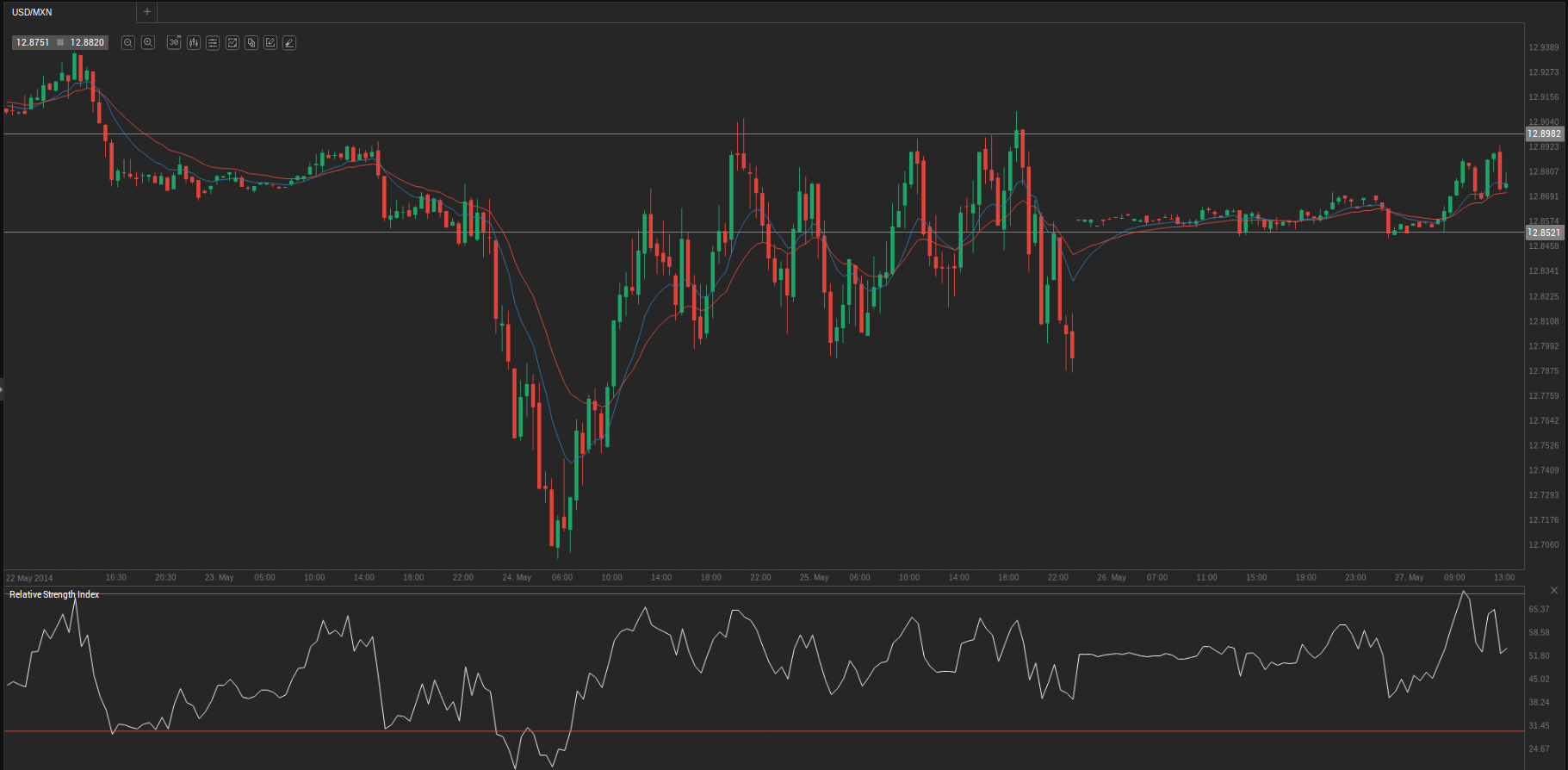The height and width of the screenshot is (770, 1568).
Task: Click the Relative Strength Index label
Action: [54, 594]
